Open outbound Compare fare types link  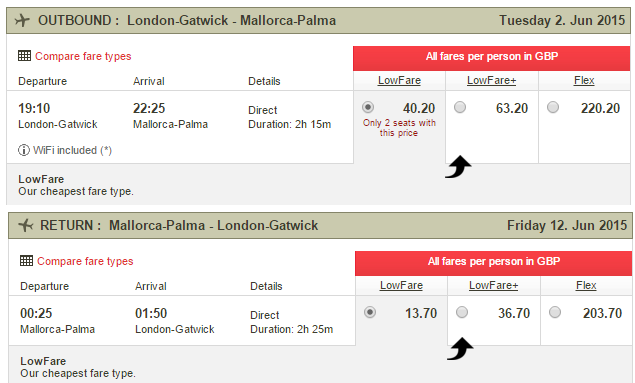tap(83, 56)
